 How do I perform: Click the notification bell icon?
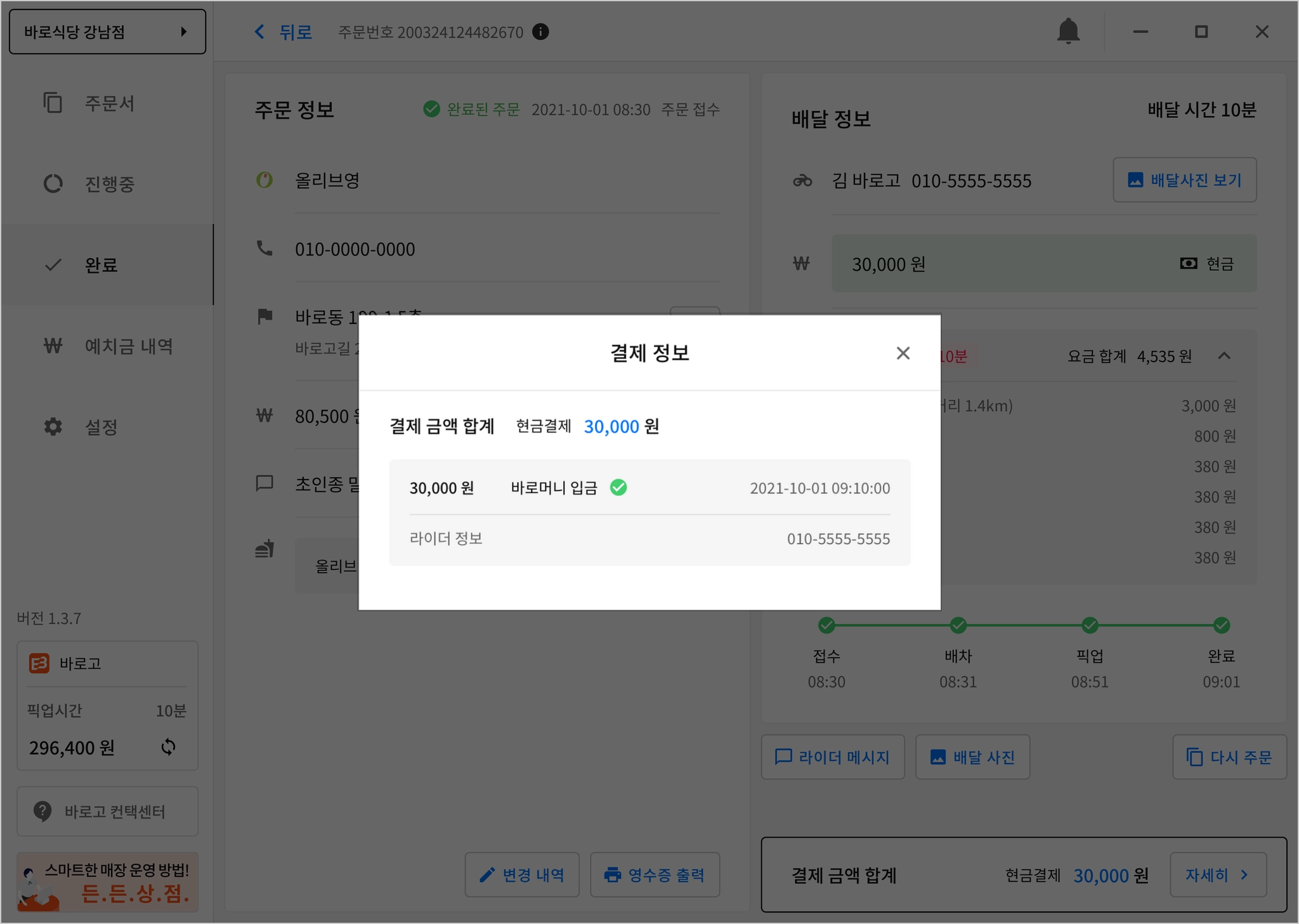point(1068,31)
